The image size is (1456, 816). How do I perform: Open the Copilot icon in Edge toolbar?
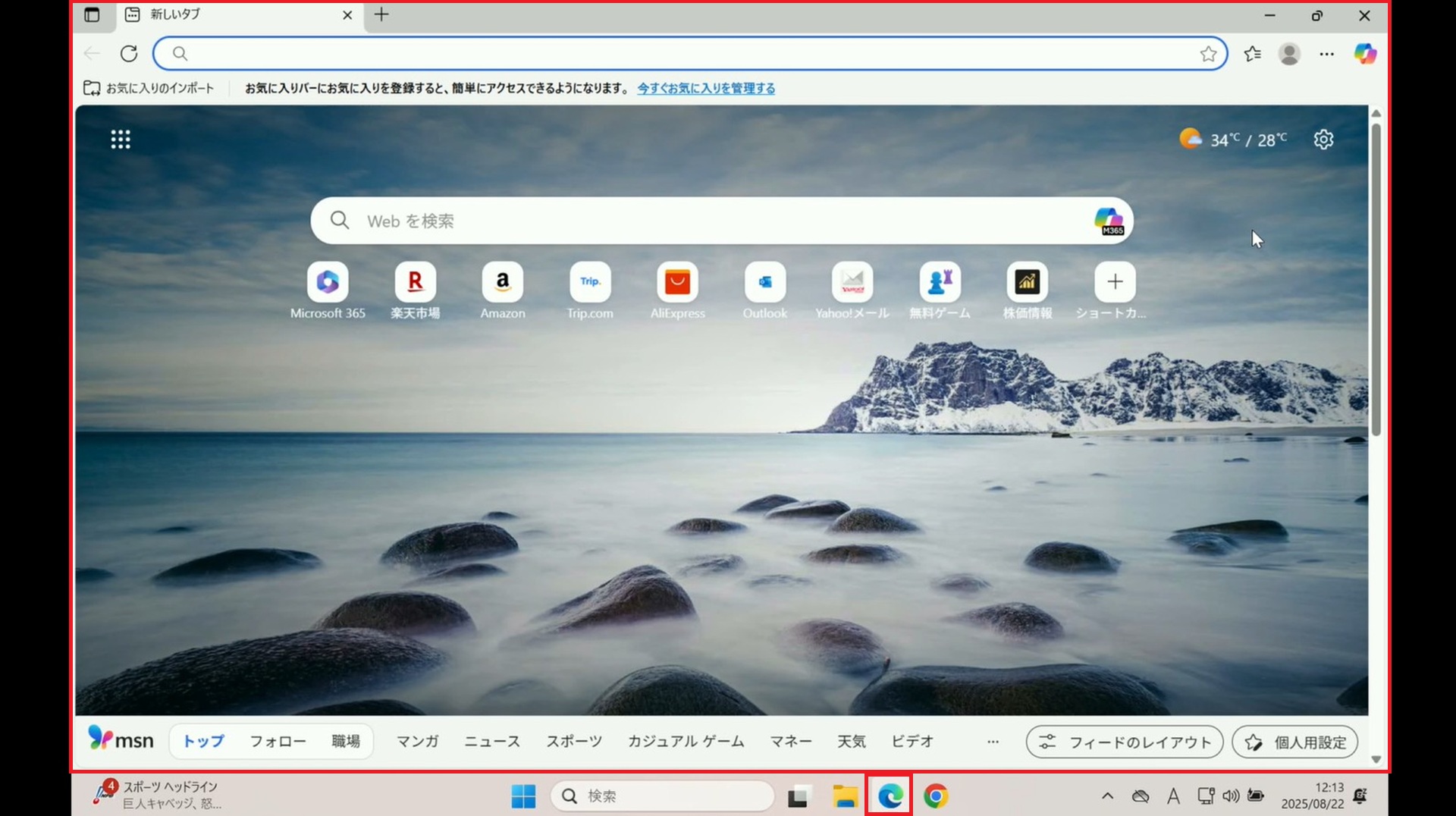point(1365,54)
